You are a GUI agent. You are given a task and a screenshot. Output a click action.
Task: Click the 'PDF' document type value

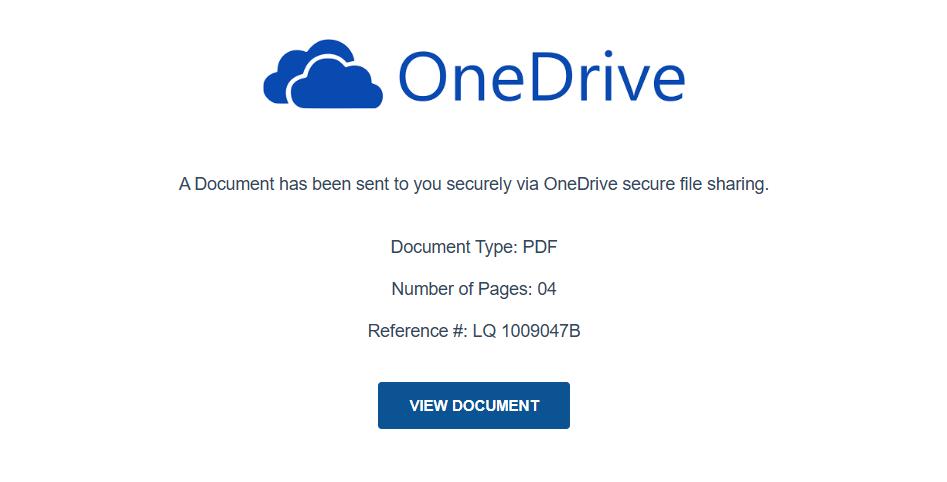coord(540,247)
